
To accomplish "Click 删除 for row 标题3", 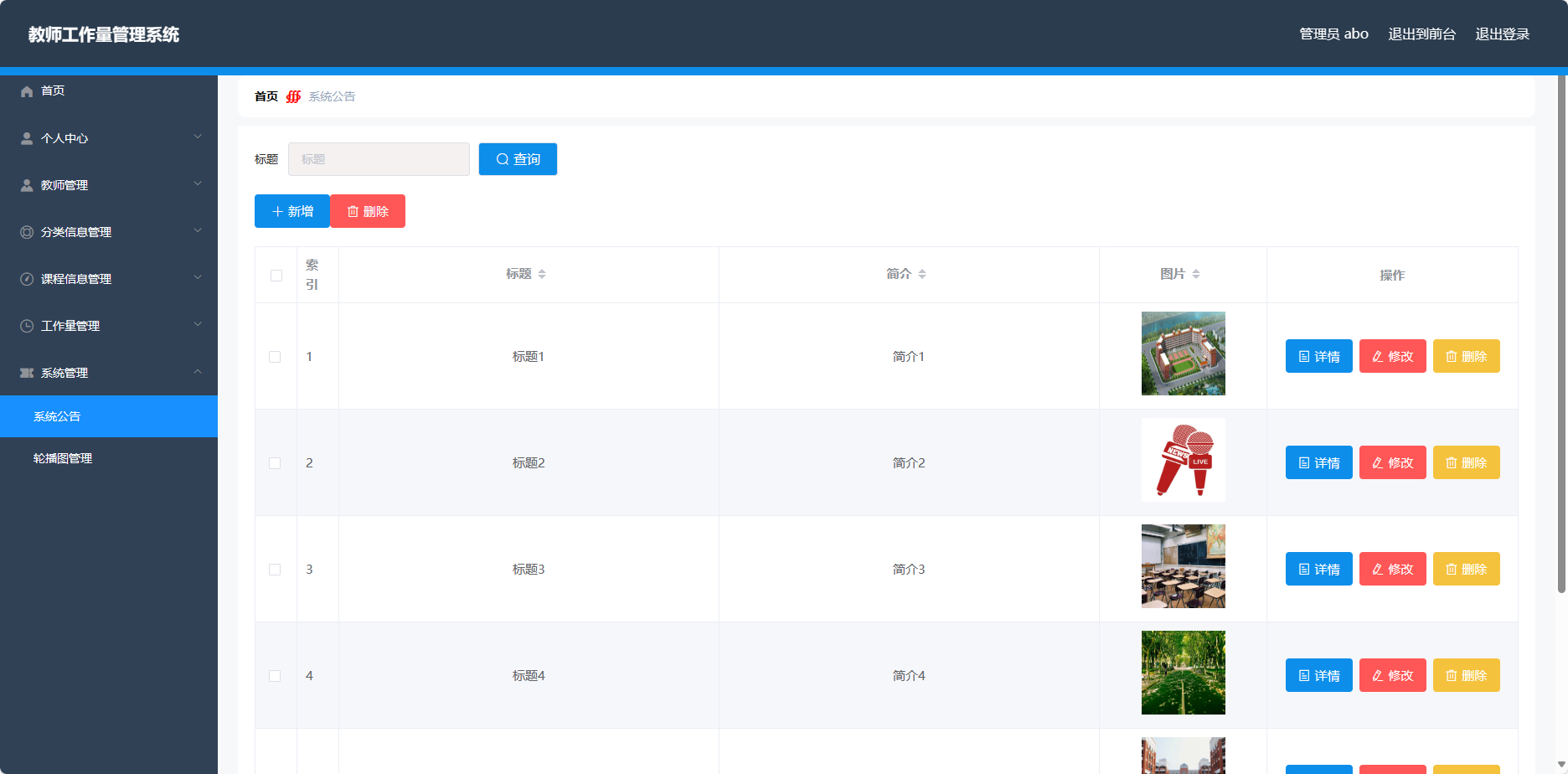I will point(1466,569).
